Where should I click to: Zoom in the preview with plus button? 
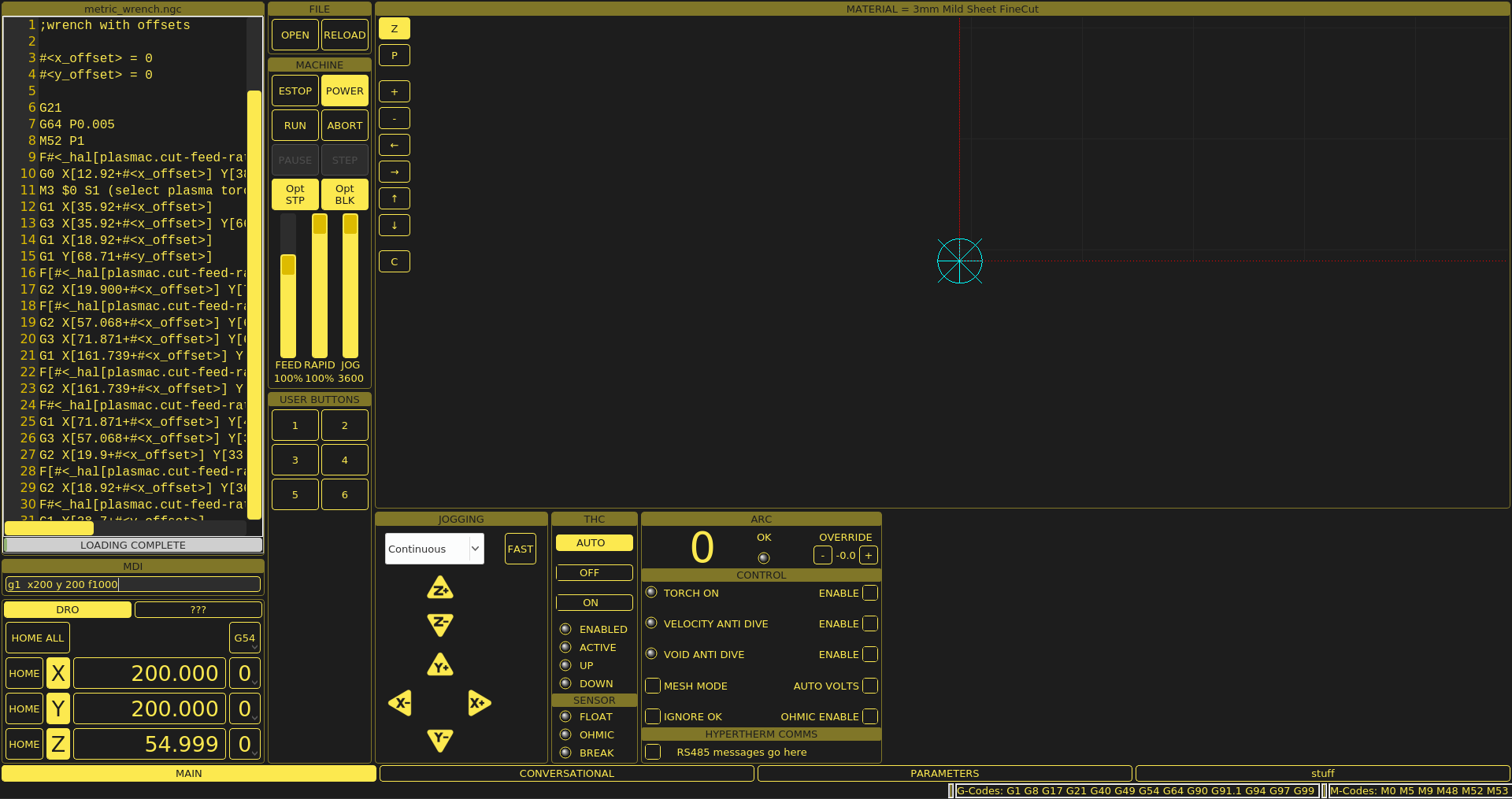[x=395, y=91]
